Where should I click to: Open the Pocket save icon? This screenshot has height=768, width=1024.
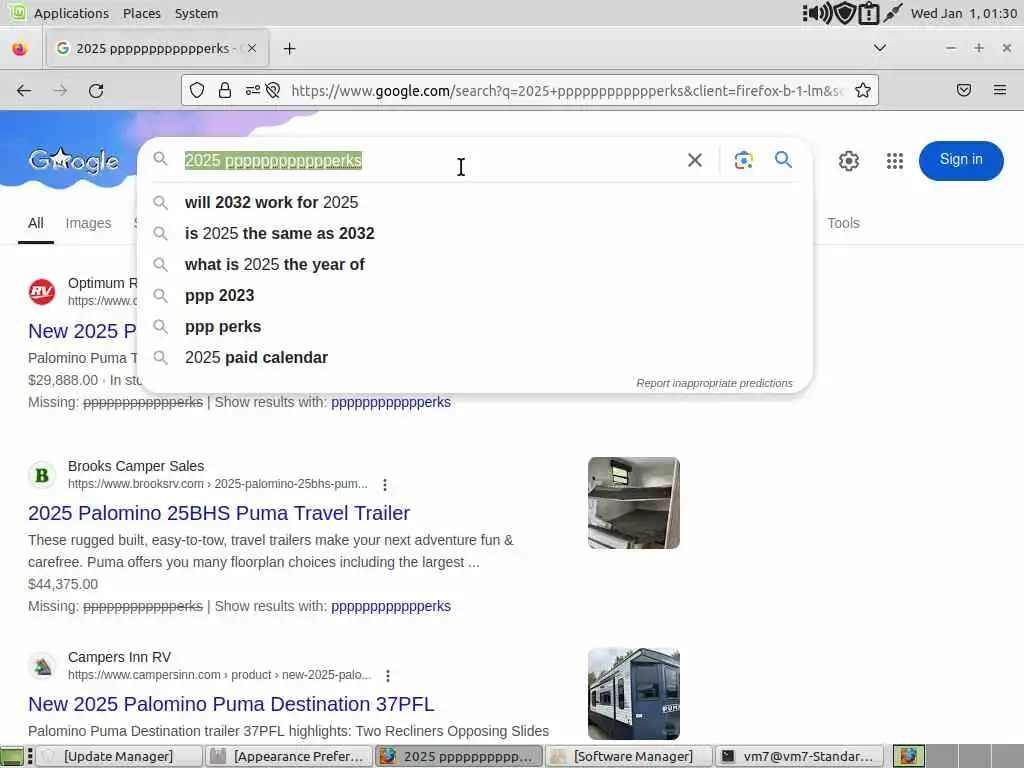click(964, 90)
